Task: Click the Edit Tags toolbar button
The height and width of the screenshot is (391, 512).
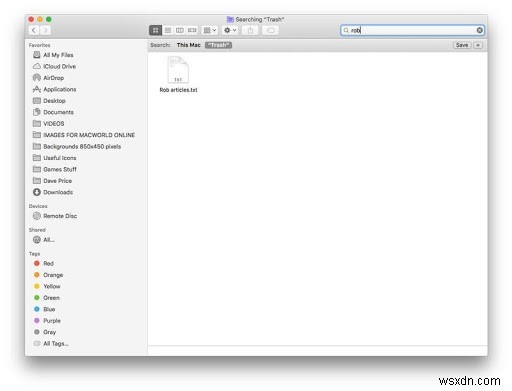Action: 270,30
